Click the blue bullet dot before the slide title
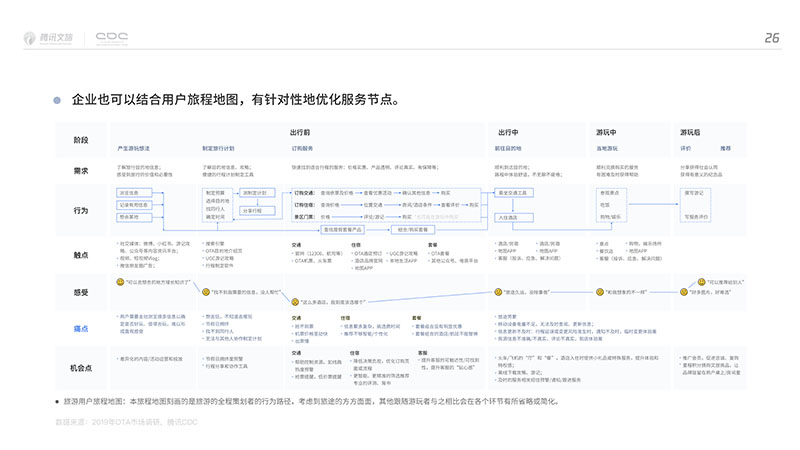 tap(57, 100)
